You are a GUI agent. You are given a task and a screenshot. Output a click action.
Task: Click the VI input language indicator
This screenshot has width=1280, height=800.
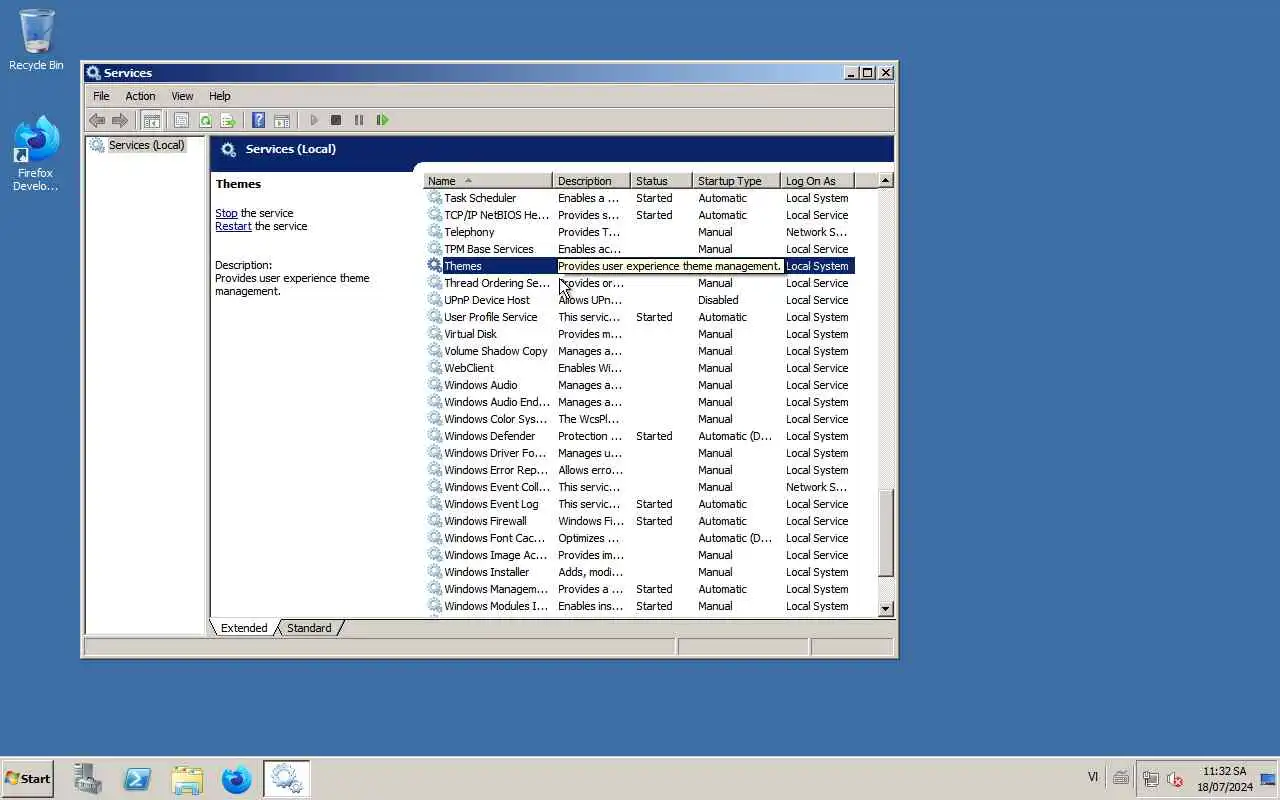[x=1092, y=777]
